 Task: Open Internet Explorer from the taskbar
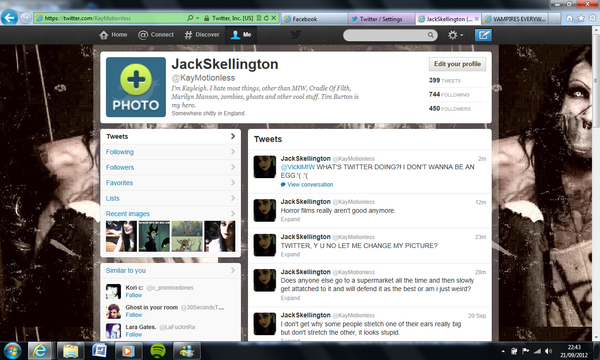pos(40,350)
